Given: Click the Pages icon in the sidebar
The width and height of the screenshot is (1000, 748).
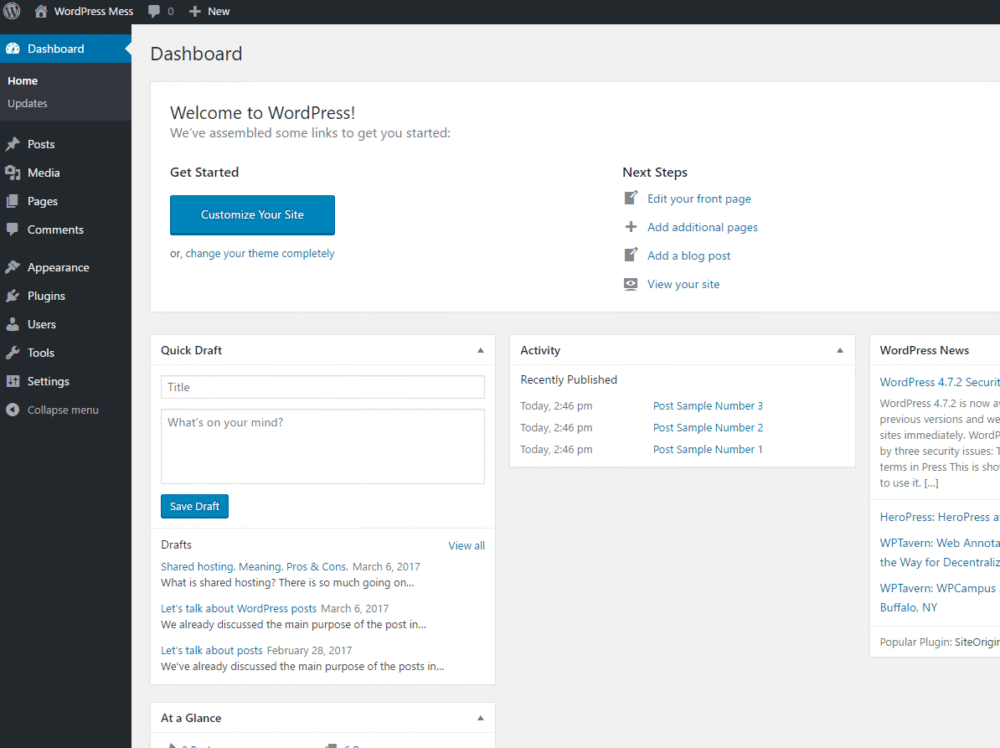Looking at the screenshot, I should 13,202.
